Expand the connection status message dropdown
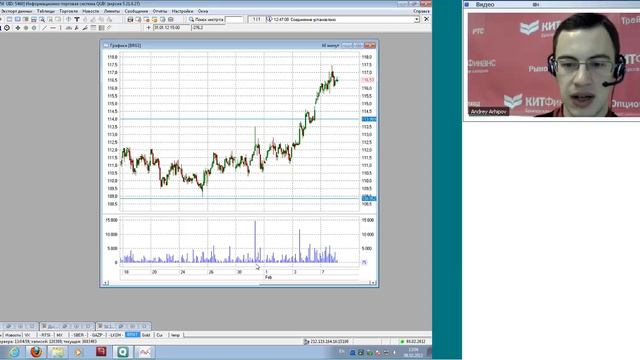 point(417,20)
